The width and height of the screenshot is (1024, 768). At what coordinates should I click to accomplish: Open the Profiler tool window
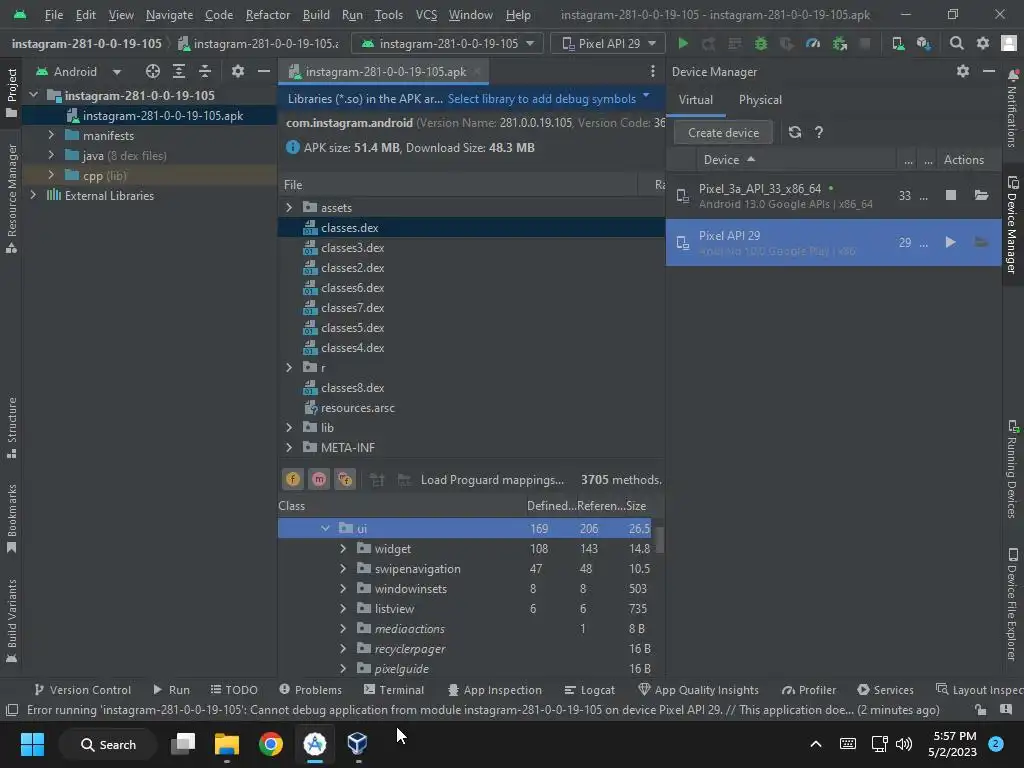(808, 690)
